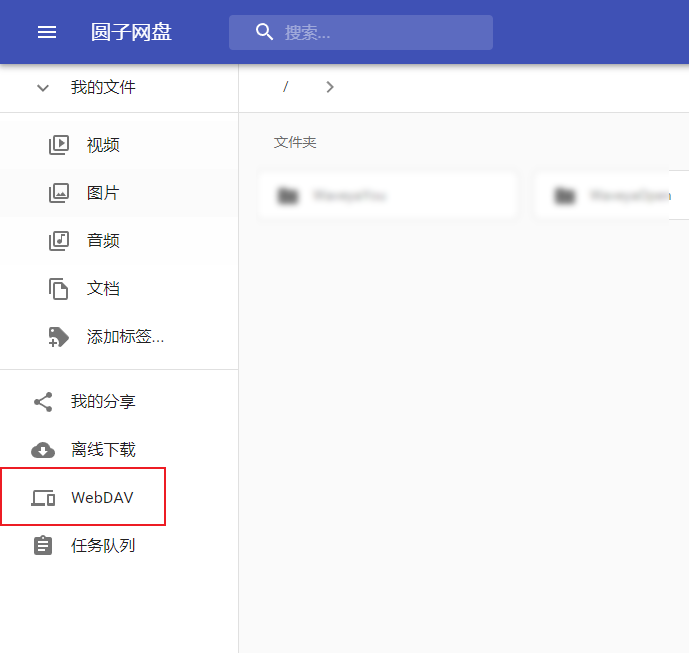Click the 添加标签 add tag icon

tap(59, 337)
